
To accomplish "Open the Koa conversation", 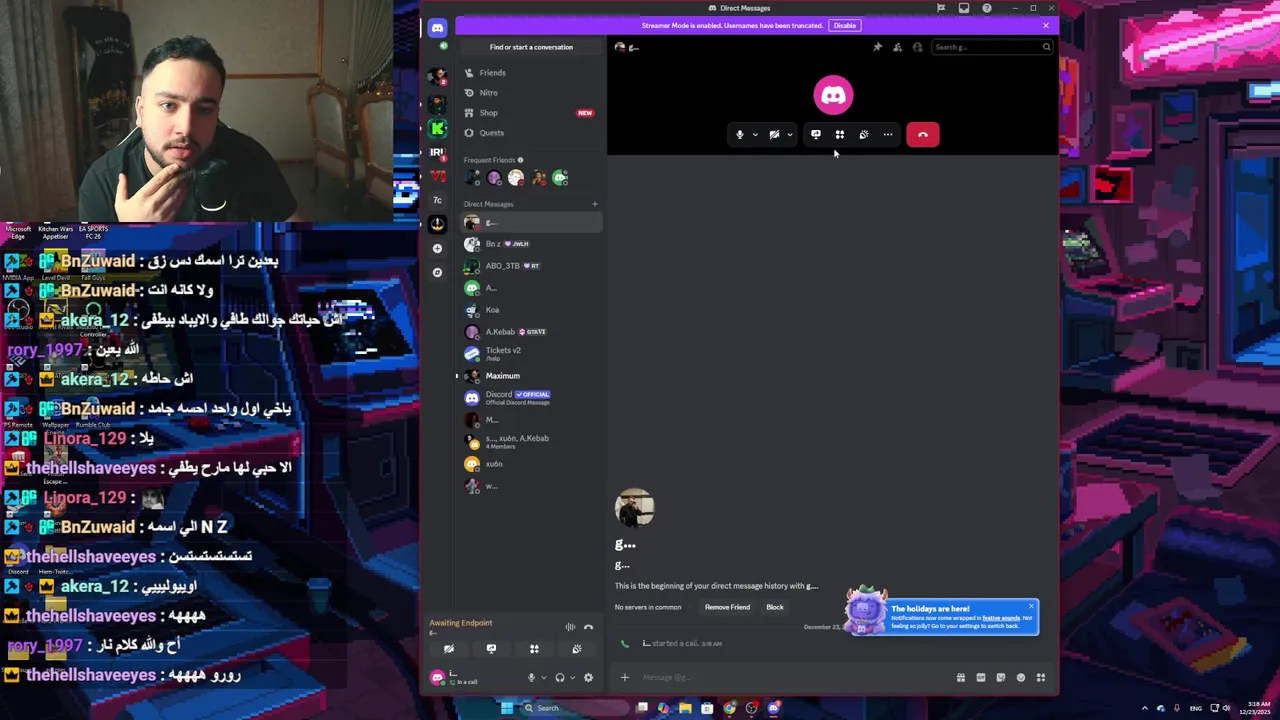I will 531,310.
